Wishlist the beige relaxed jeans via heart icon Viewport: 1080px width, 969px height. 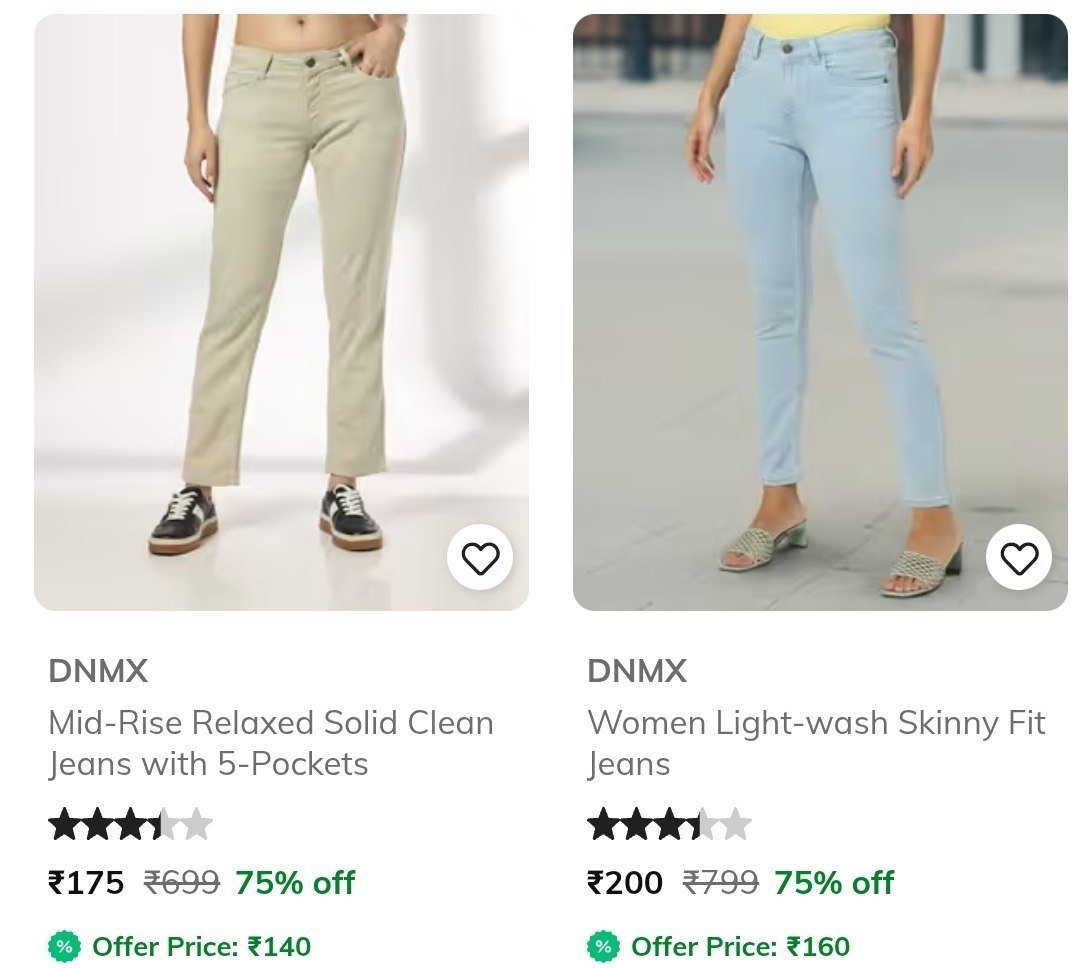[479, 558]
